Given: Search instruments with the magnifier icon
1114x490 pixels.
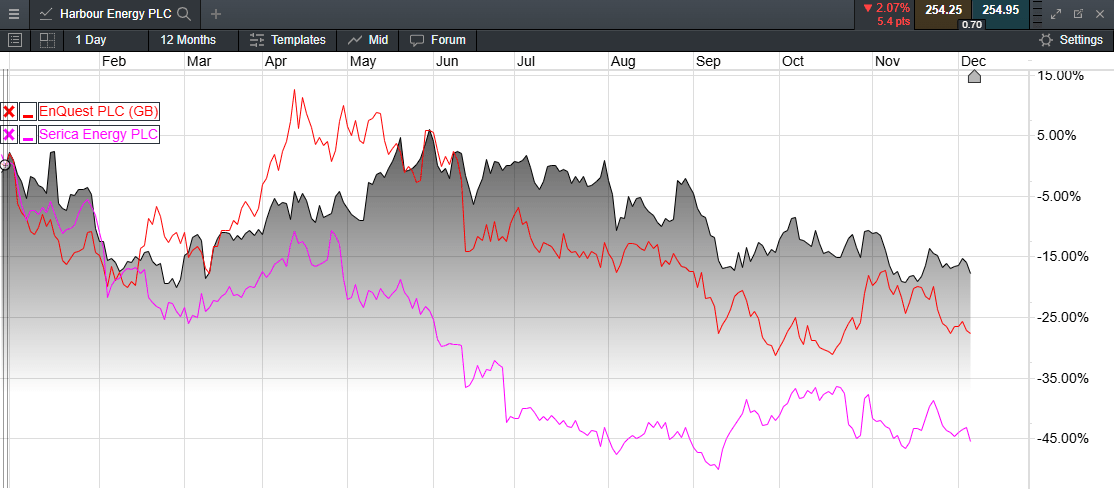Looking at the screenshot, I should click(183, 13).
